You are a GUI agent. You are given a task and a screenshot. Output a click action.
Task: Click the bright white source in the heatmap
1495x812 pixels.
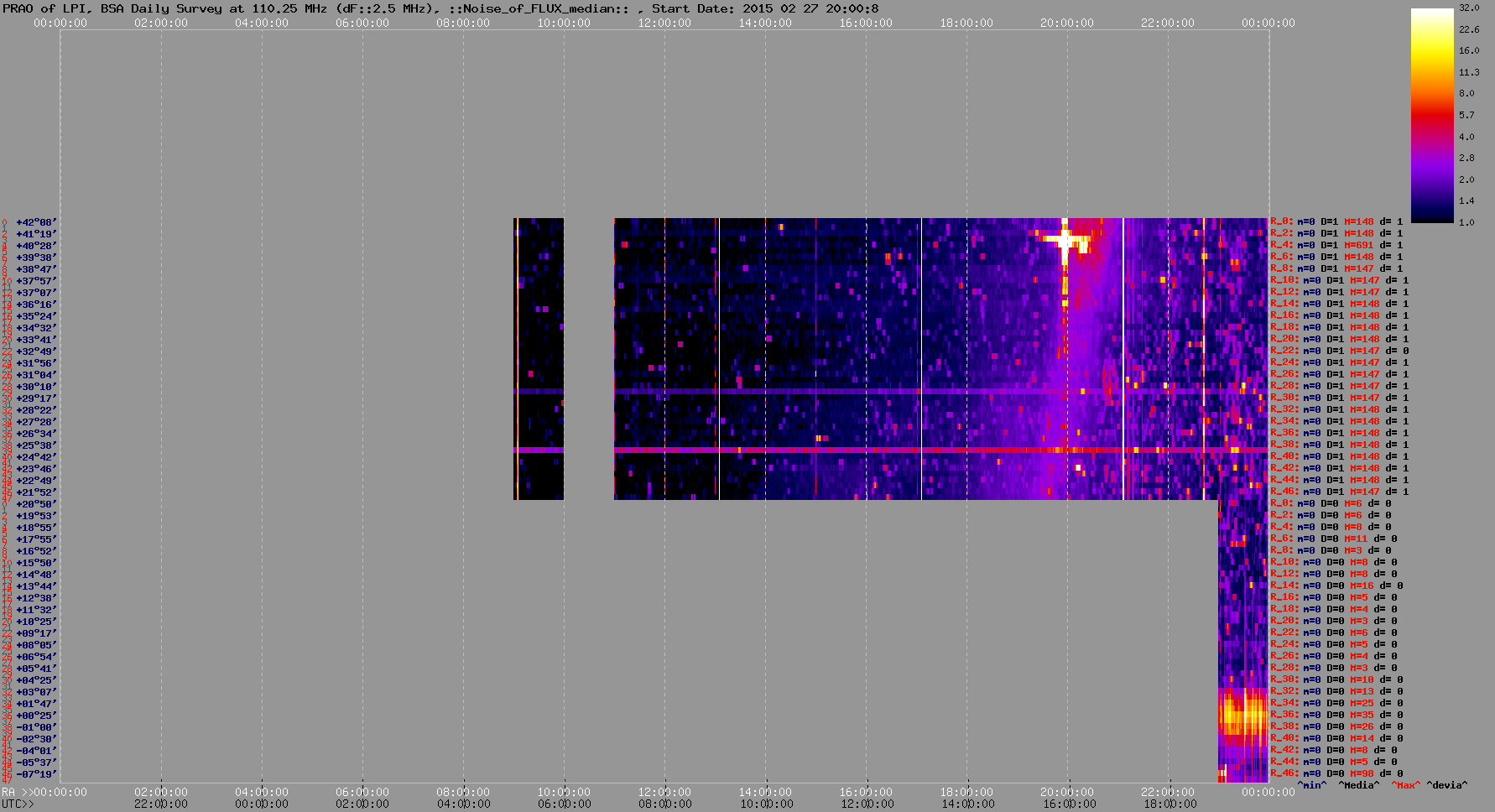click(1065, 242)
